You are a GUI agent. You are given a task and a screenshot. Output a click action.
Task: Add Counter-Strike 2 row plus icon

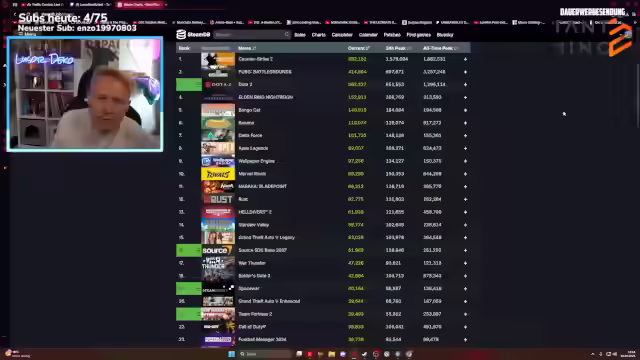point(465,59)
